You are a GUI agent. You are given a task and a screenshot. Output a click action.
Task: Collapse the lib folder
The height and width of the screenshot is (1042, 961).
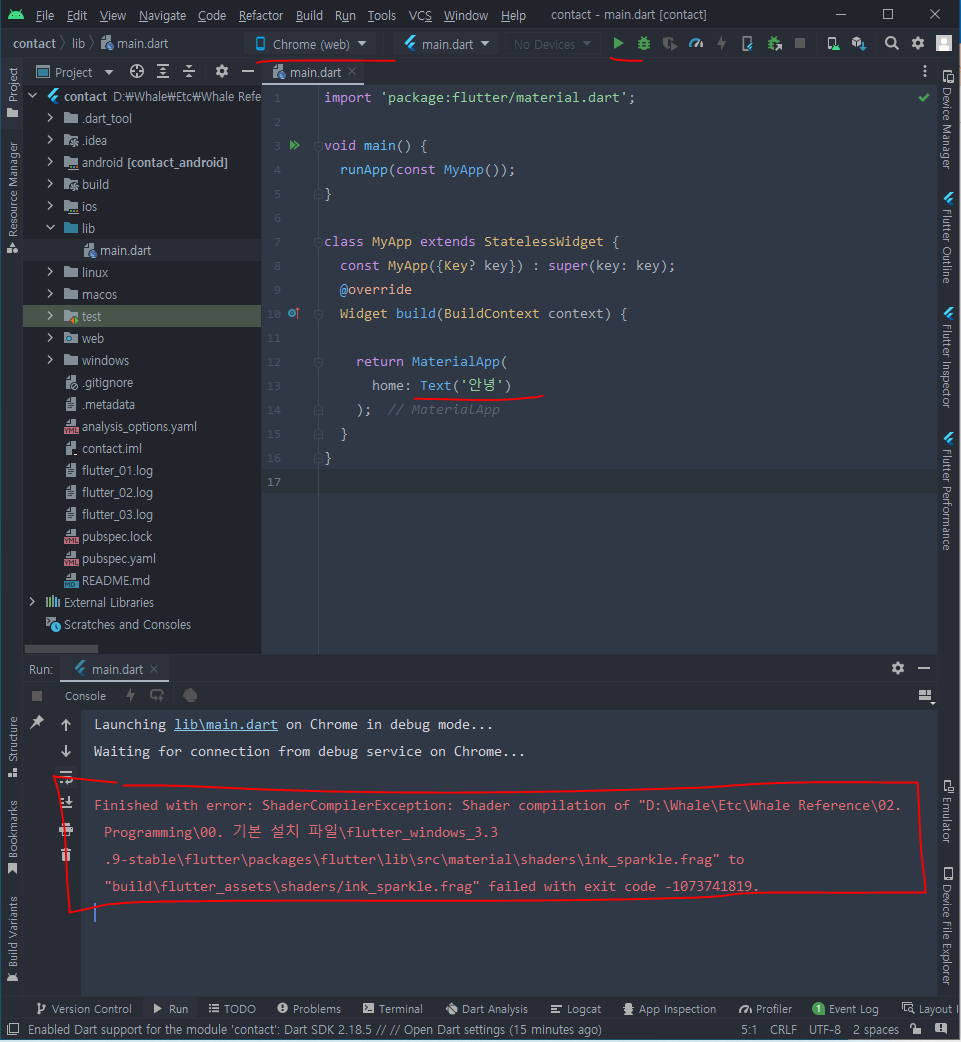tap(51, 228)
